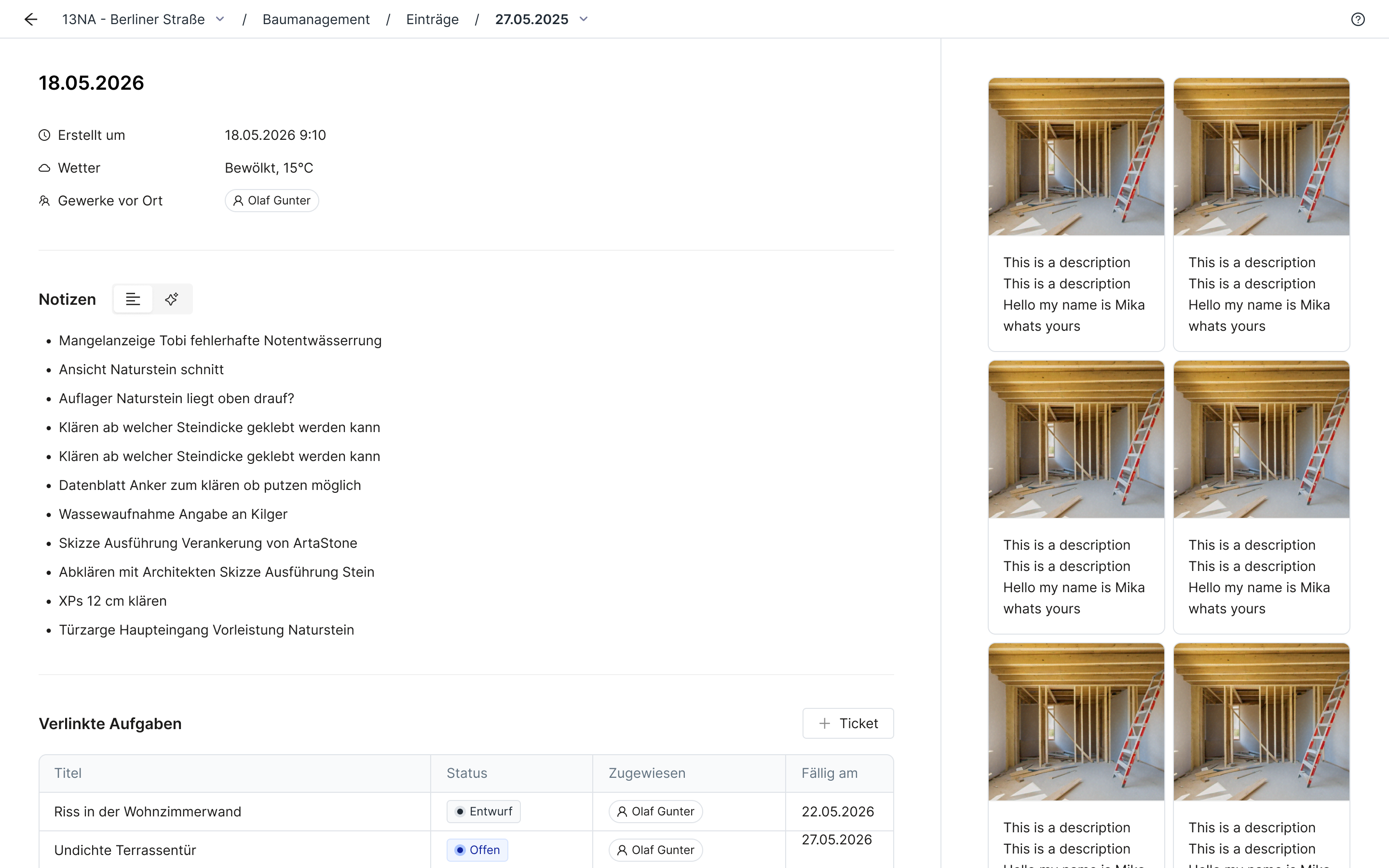Image resolution: width=1389 pixels, height=868 pixels.
Task: Click the note Türzarge Haupteingang Vorleistung Naturstein
Action: coord(206,630)
